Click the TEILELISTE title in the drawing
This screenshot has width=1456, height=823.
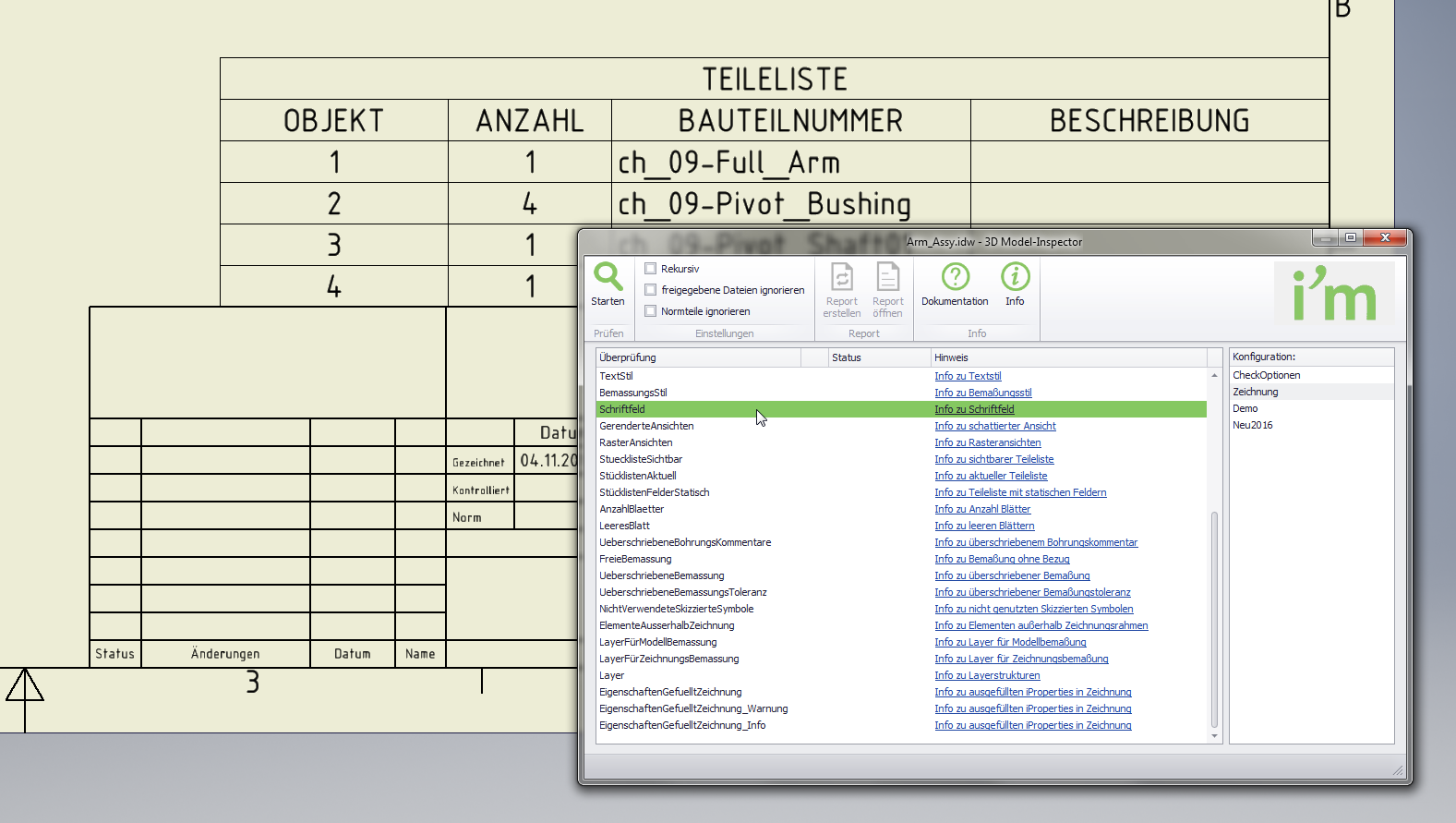pyautogui.click(x=775, y=79)
